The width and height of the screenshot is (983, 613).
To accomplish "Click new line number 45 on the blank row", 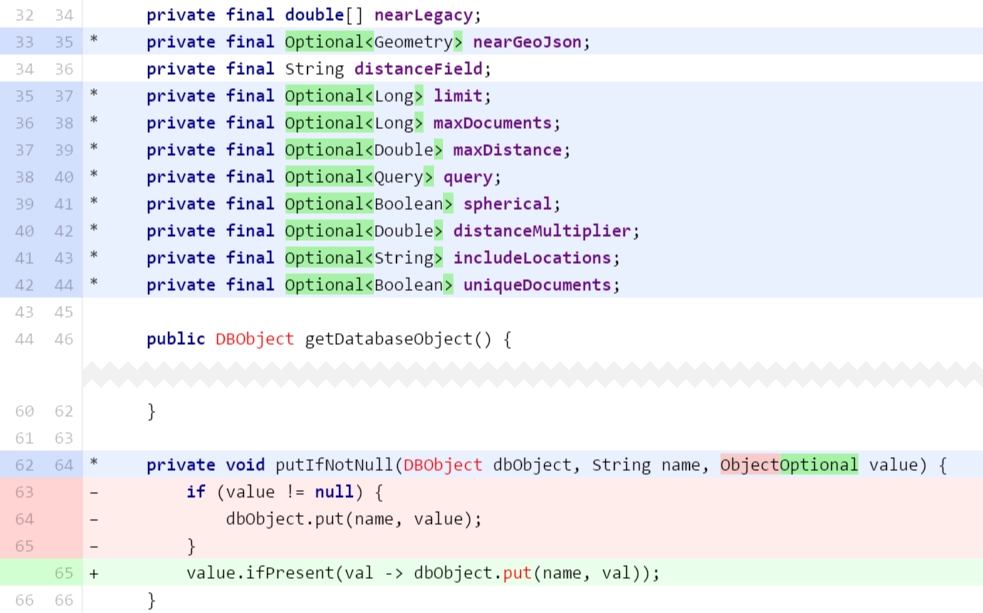I will [x=63, y=312].
